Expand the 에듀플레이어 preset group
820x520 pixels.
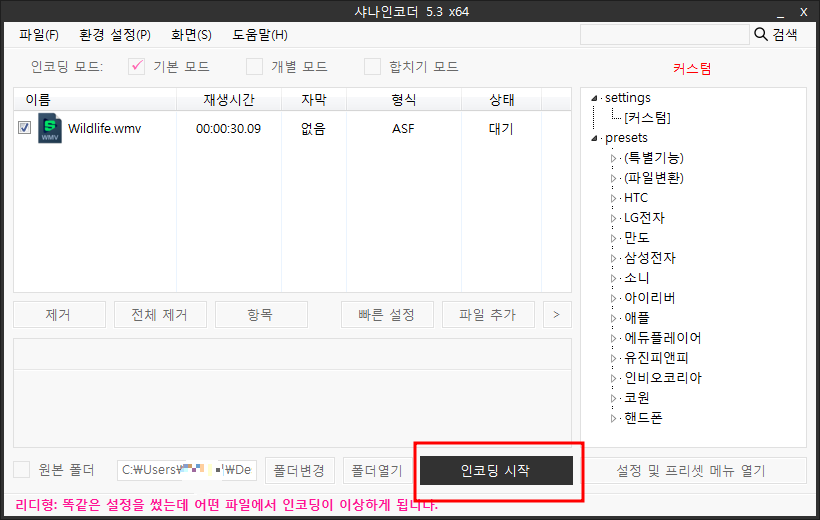coord(613,338)
